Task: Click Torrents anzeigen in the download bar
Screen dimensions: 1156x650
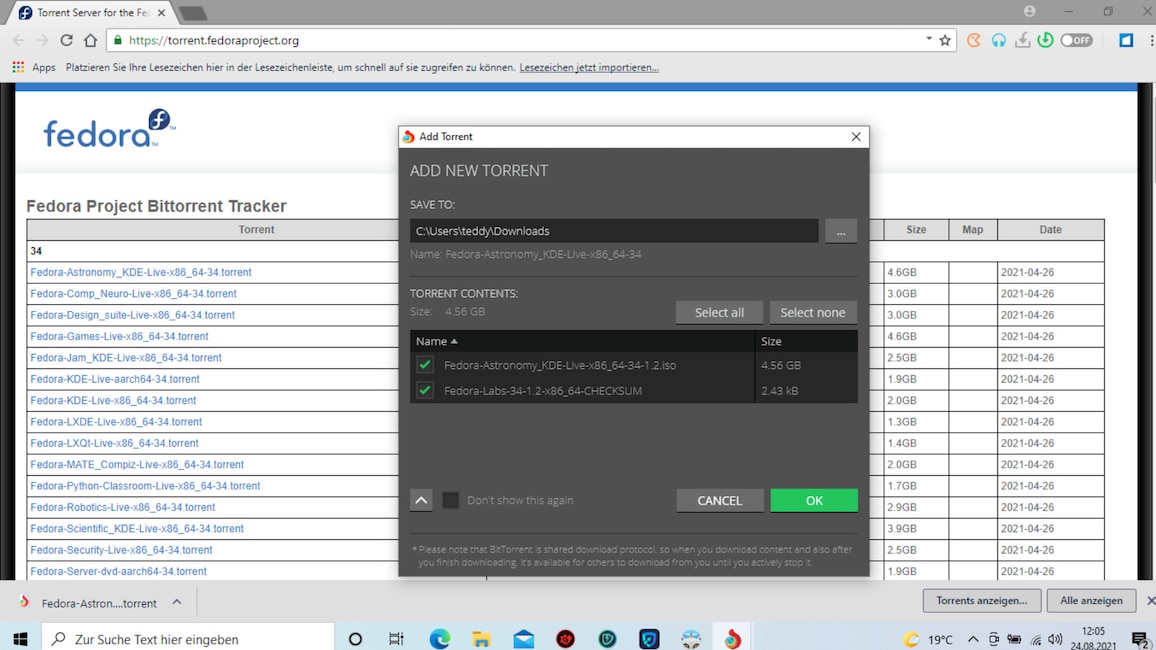Action: pyautogui.click(x=981, y=601)
